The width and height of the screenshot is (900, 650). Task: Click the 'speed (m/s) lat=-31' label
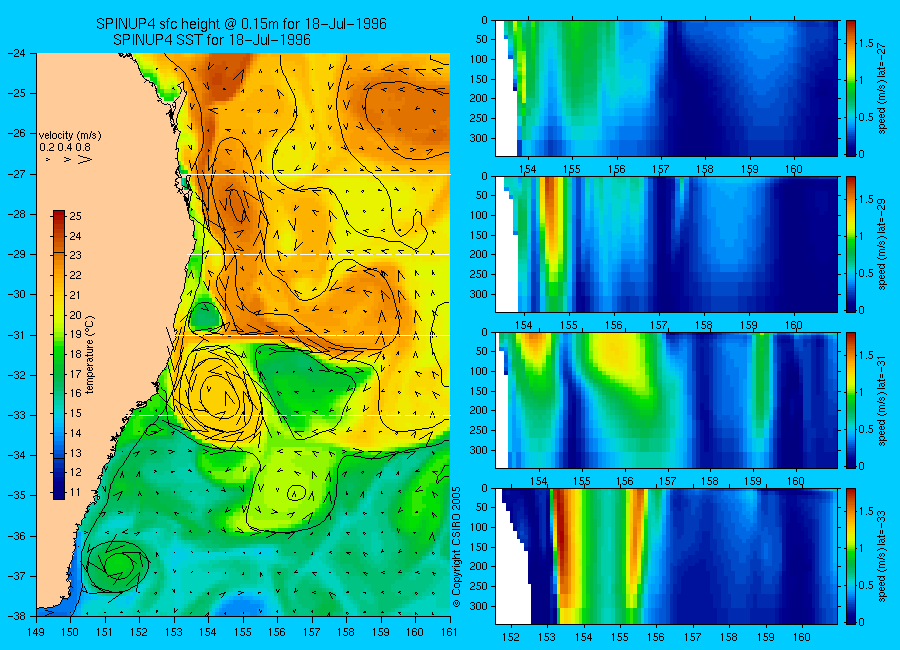pos(883,400)
